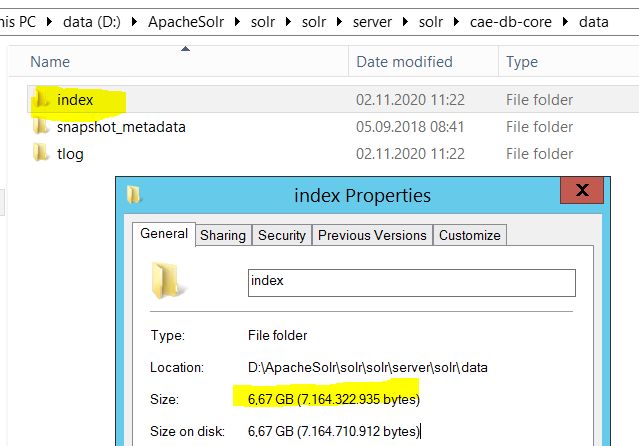The height and width of the screenshot is (446, 639).
Task: Click the folder name field containing index
Action: coord(412,283)
